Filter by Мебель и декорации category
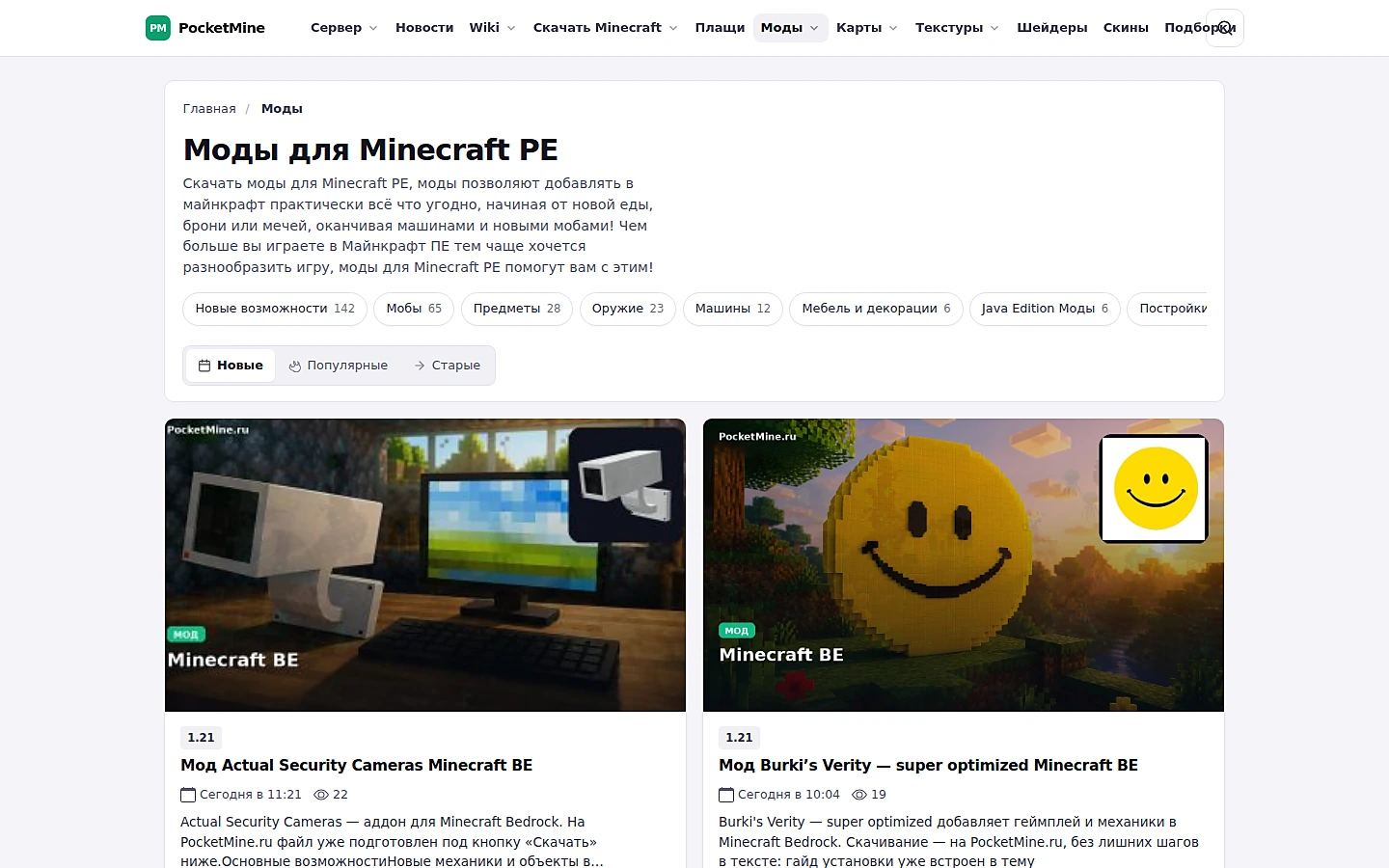 coord(876,309)
